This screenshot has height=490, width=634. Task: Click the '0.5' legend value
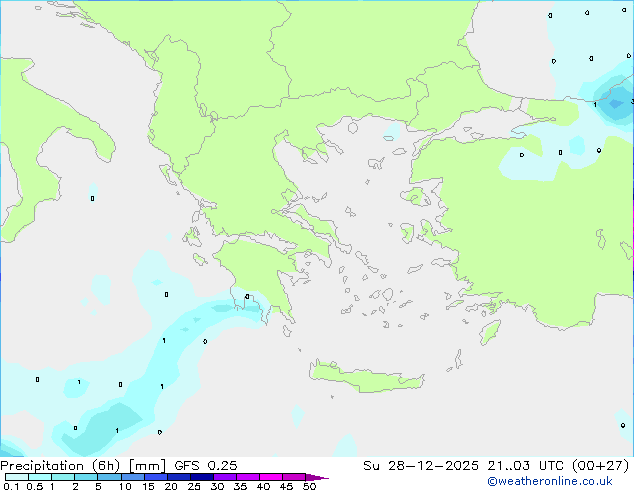click(35, 486)
